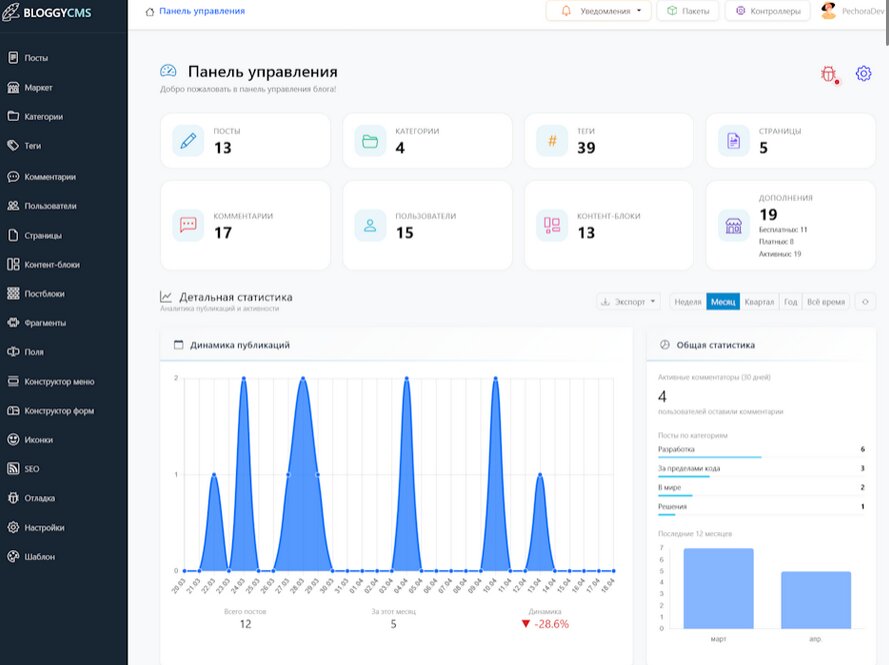Viewport: 889px width, 665px height.
Task: Open dashboard settings gear icon
Action: (x=862, y=74)
